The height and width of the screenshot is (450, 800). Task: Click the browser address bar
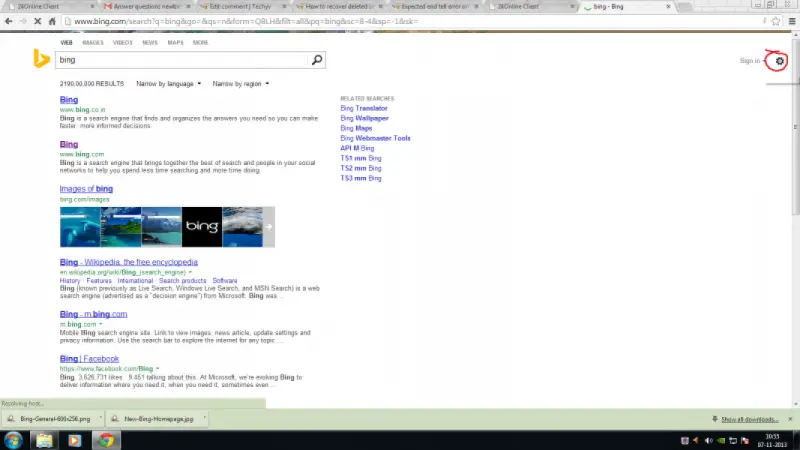click(x=411, y=21)
